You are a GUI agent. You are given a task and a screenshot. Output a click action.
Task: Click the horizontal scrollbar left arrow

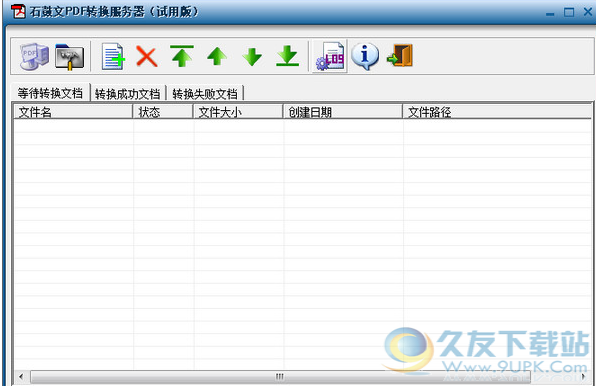(21, 377)
